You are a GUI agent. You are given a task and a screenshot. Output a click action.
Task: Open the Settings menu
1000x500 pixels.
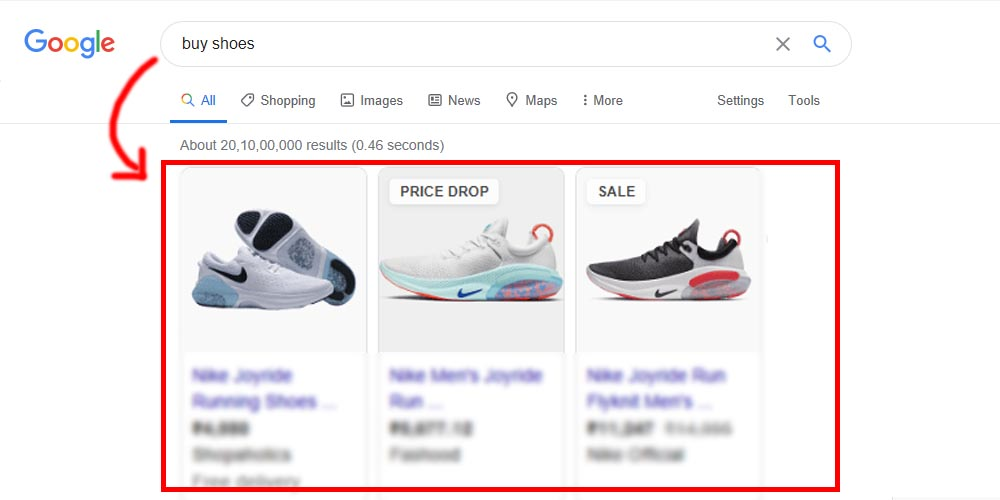pos(740,100)
